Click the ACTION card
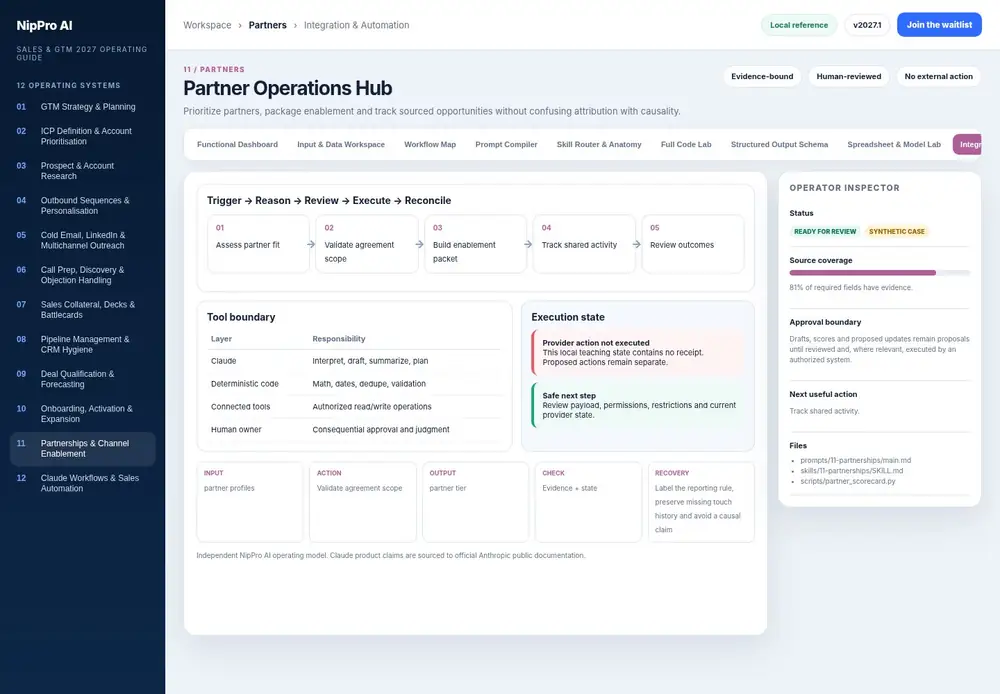This screenshot has width=1000, height=694. (x=362, y=502)
